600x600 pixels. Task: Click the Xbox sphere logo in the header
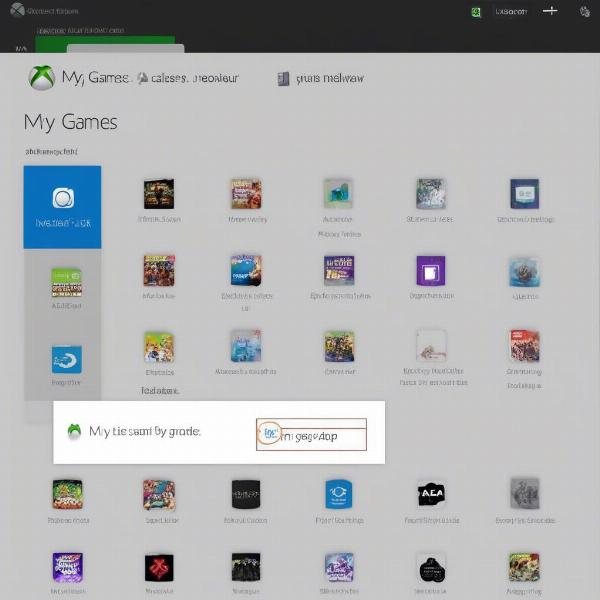point(42,78)
